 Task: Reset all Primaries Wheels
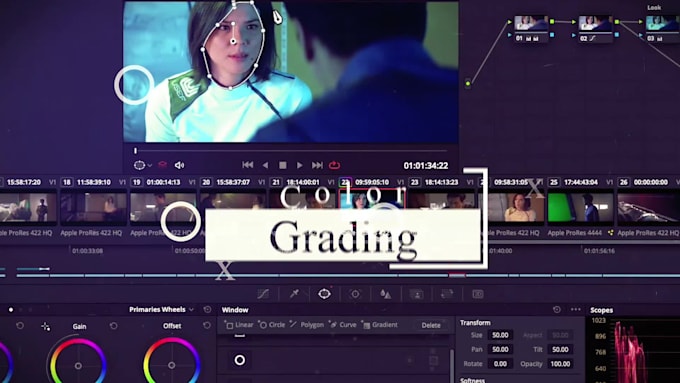207,309
